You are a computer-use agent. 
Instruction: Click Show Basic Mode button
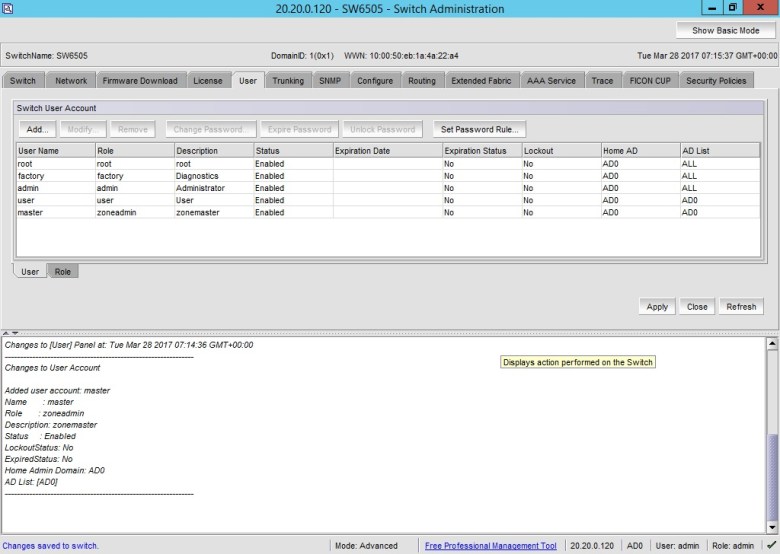tap(725, 30)
